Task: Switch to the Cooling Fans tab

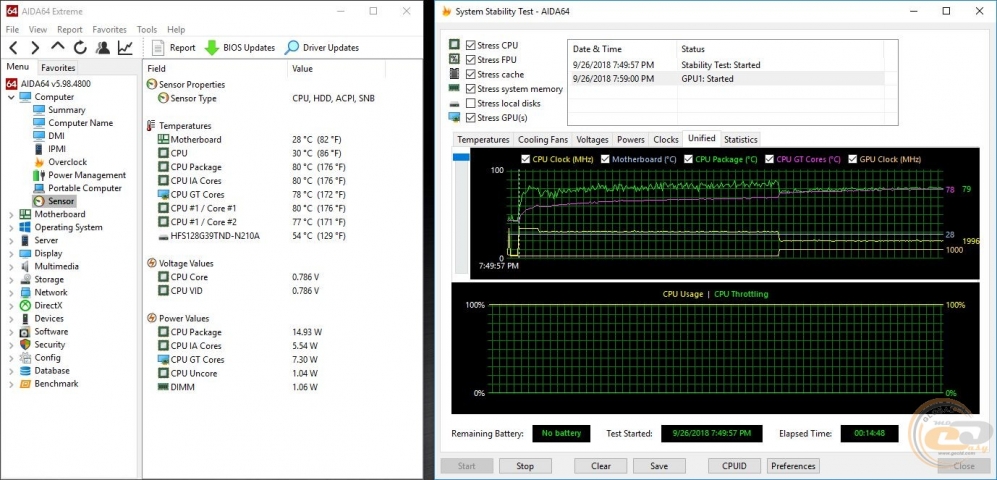Action: pos(542,139)
